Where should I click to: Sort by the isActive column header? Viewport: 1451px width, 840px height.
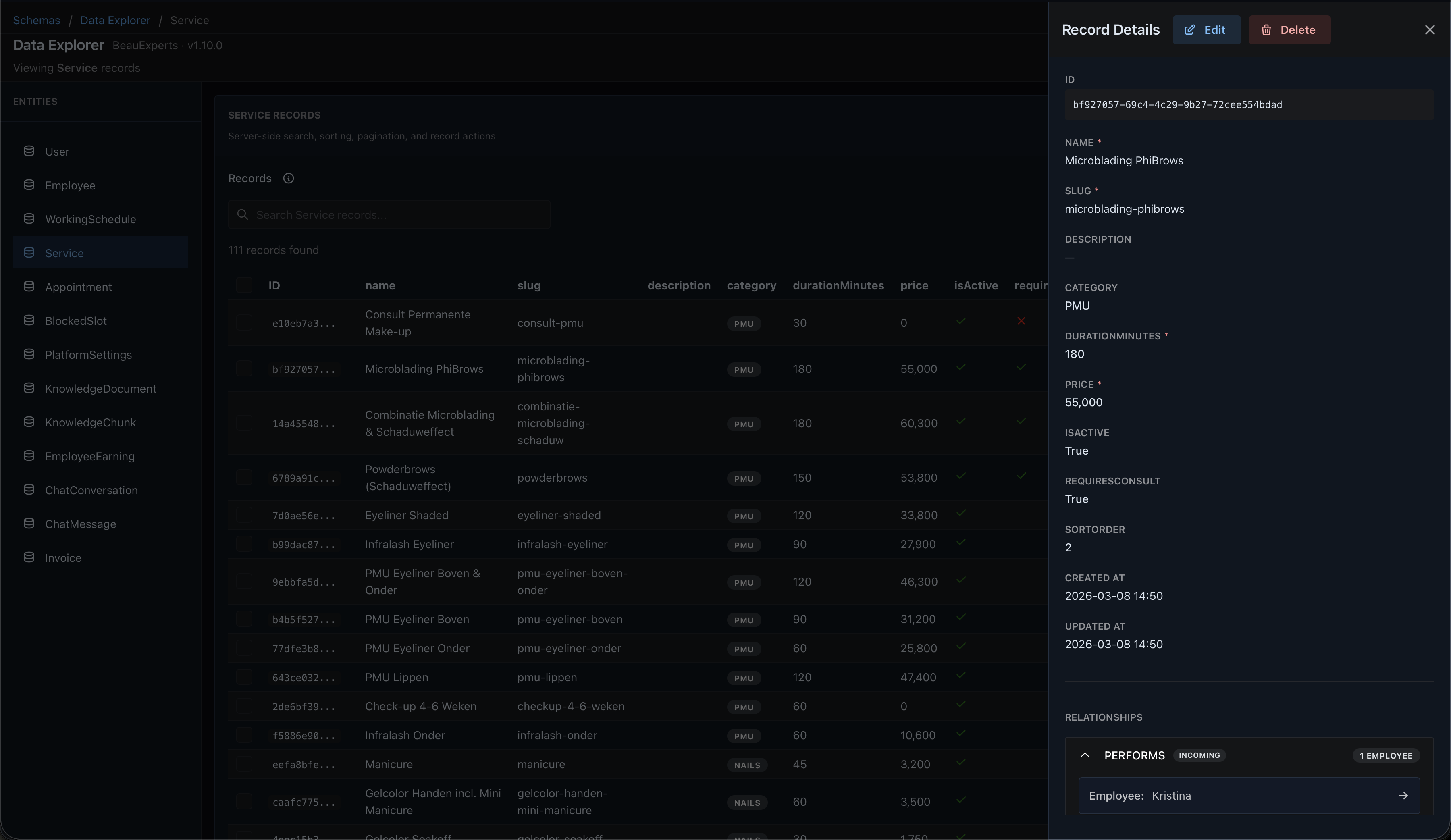coord(976,285)
